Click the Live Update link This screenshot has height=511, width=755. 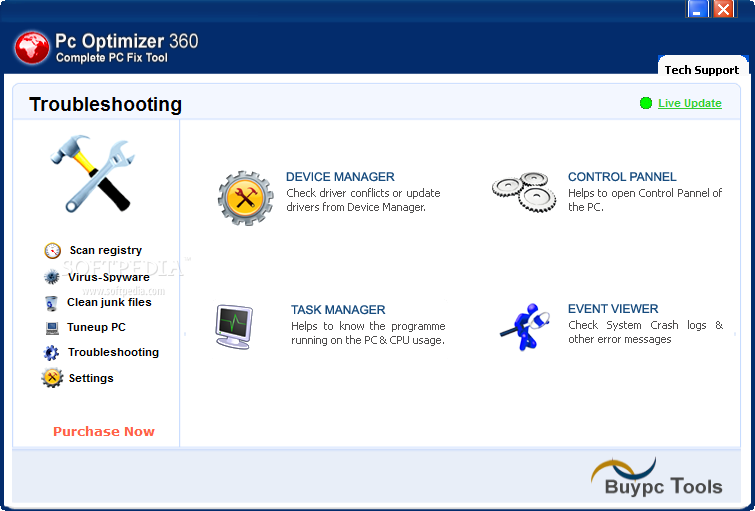tap(690, 103)
